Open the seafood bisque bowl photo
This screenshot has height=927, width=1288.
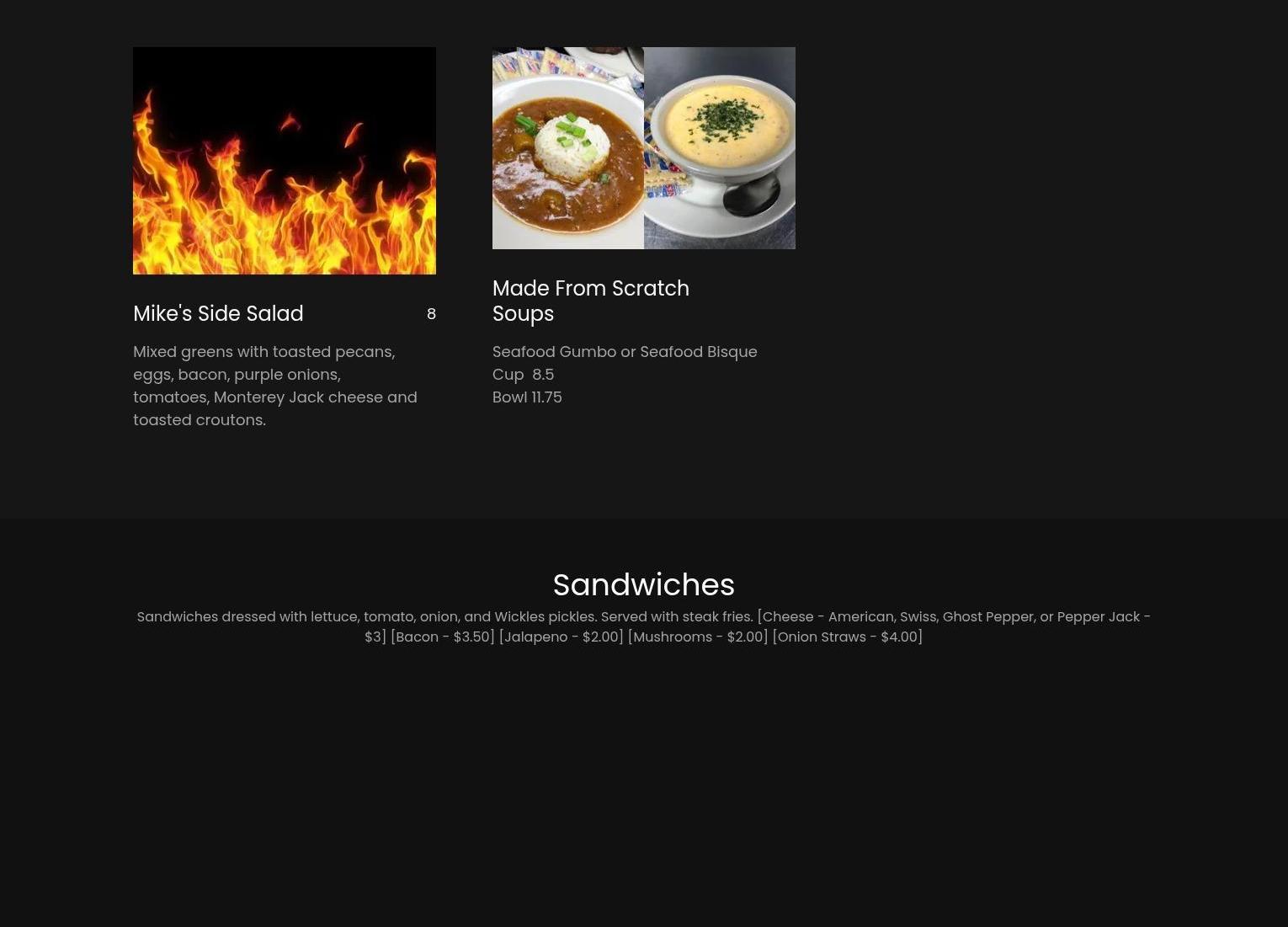click(720, 148)
